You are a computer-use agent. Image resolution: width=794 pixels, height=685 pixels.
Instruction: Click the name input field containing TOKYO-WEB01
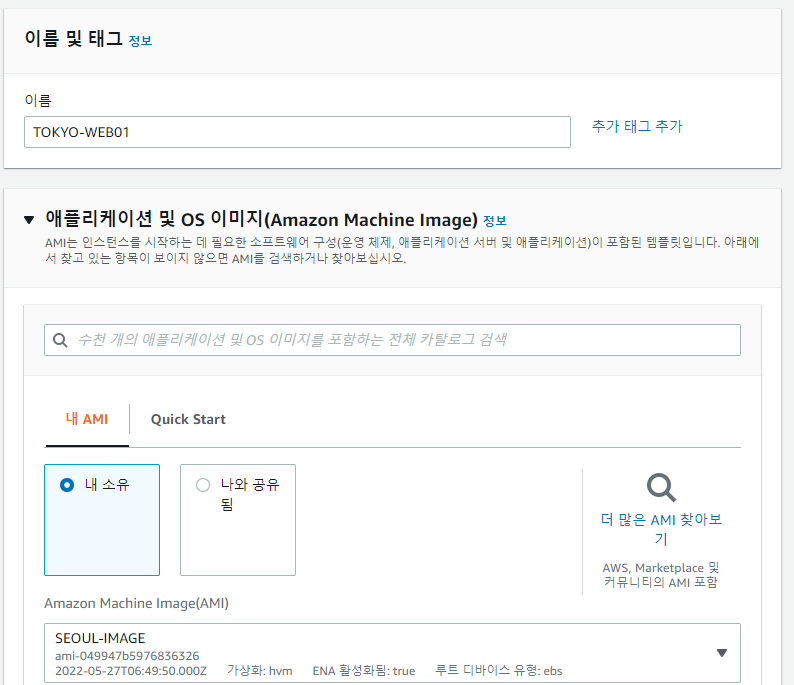[297, 132]
